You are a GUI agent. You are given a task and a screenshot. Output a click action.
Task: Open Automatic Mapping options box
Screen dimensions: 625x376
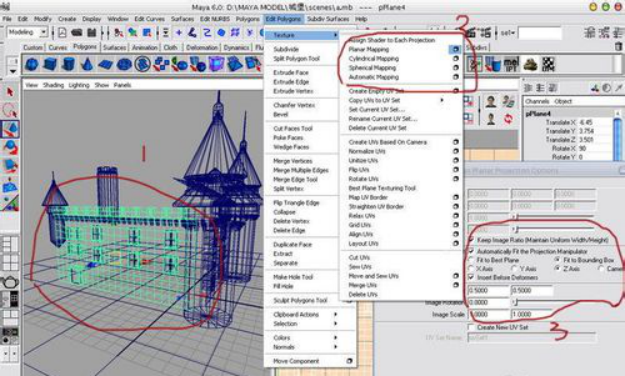tap(456, 77)
